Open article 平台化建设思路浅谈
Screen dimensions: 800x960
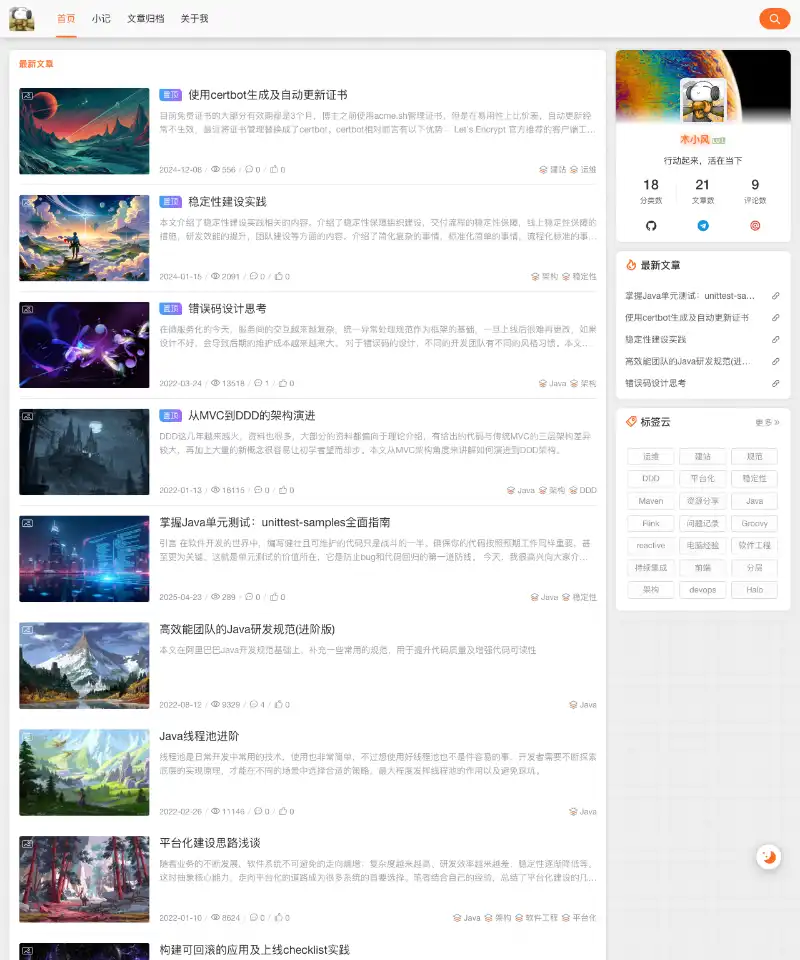pyautogui.click(x=210, y=843)
